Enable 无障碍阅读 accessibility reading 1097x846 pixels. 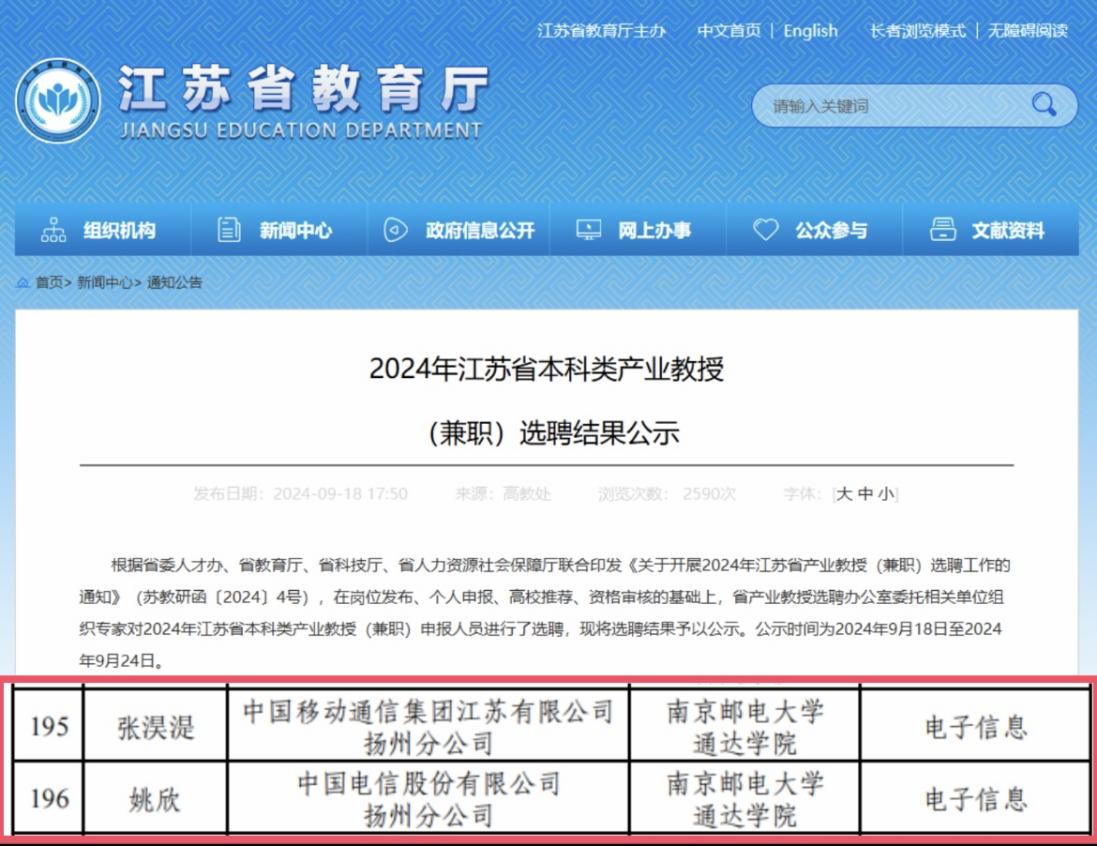coord(1028,31)
